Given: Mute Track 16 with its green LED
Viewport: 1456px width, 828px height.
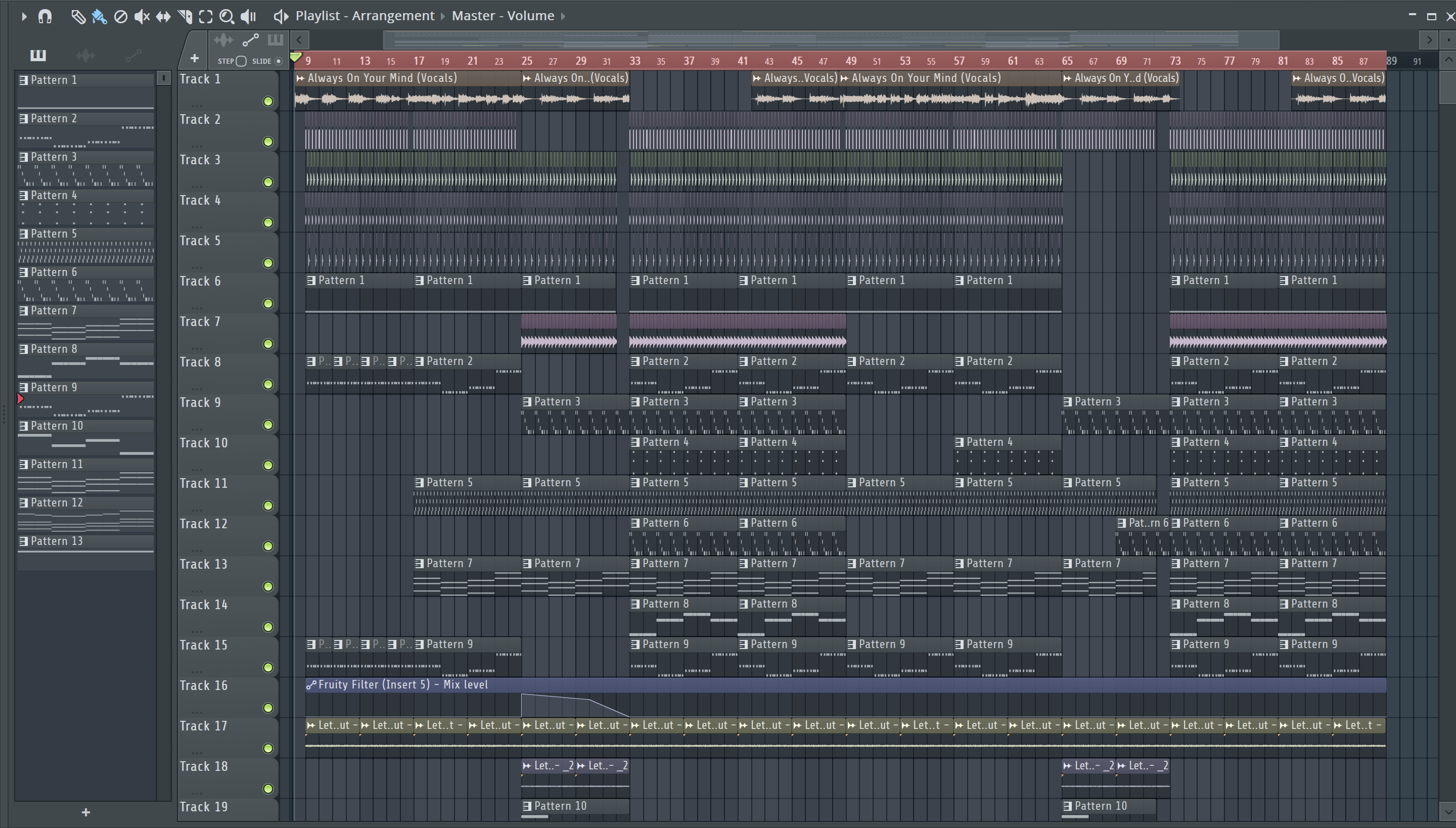Looking at the screenshot, I should coord(268,708).
